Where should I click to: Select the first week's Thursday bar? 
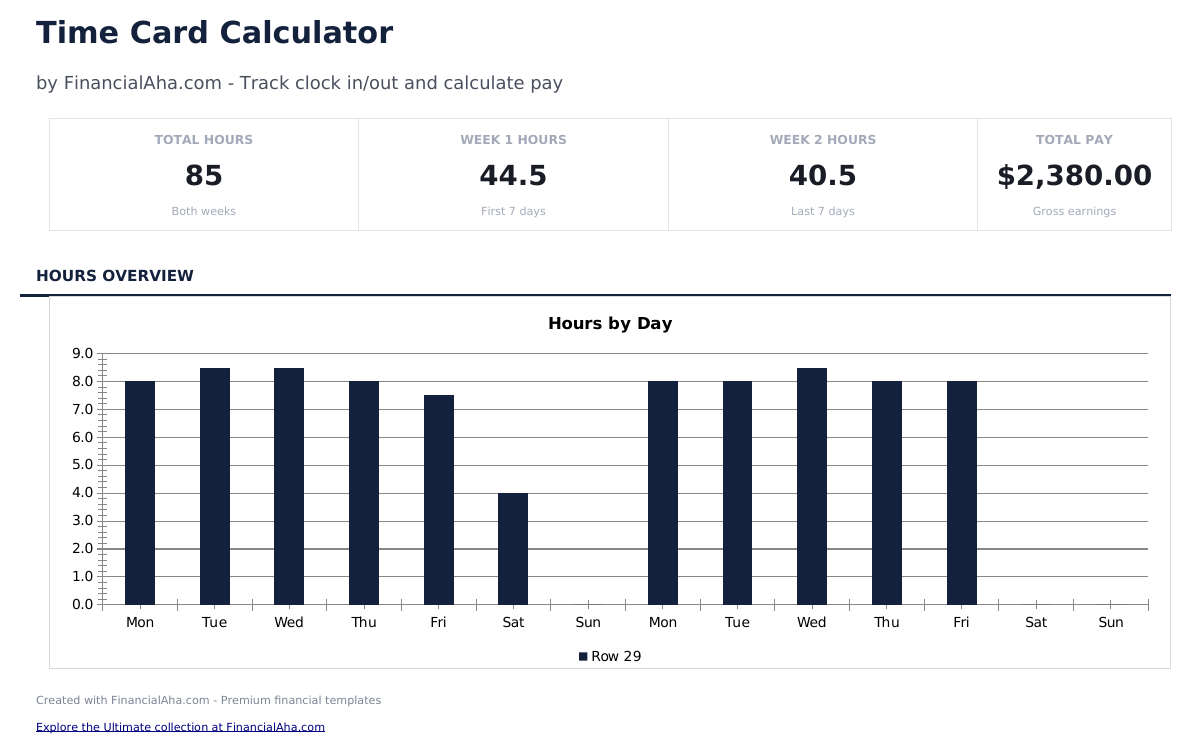pos(364,492)
